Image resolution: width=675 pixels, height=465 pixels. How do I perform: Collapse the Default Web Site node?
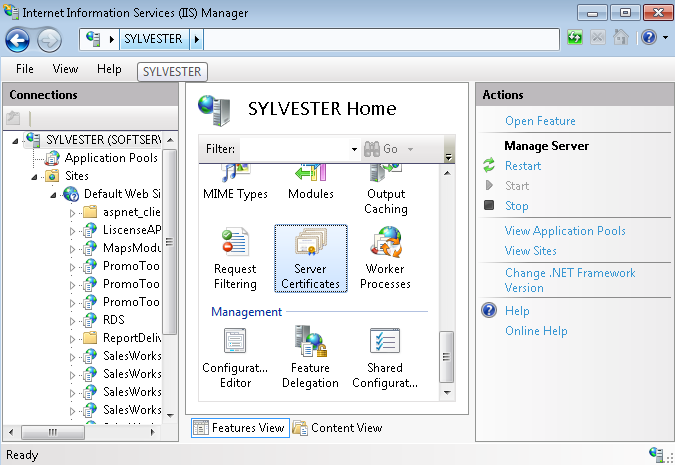pos(53,195)
